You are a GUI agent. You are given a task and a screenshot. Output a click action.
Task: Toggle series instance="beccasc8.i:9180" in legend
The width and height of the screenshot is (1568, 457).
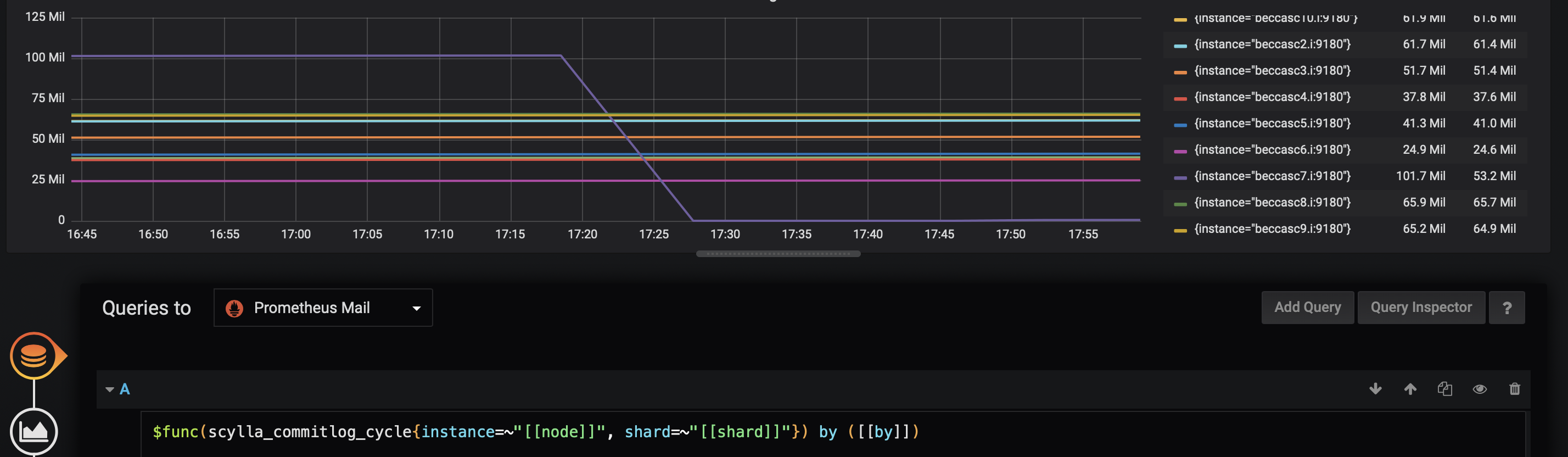pos(1272,202)
